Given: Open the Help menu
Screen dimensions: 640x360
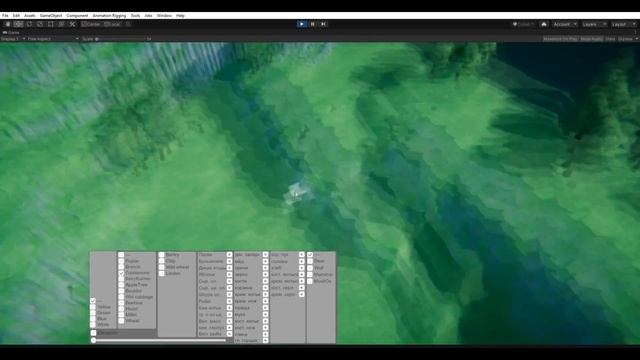Looking at the screenshot, I should 180,16.
